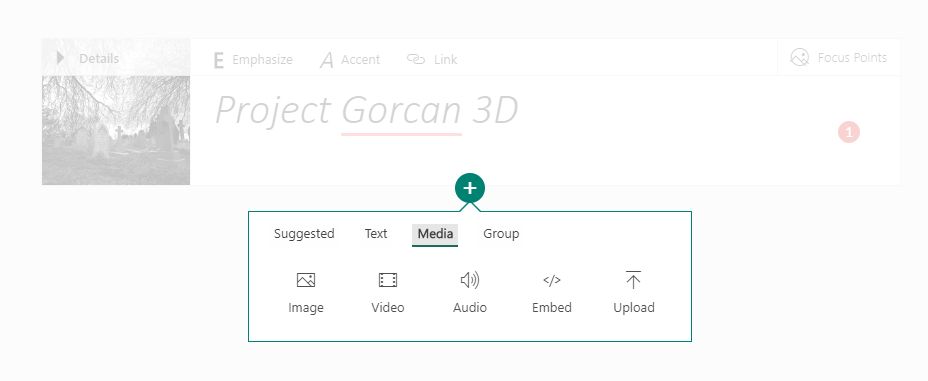This screenshot has width=928, height=381.
Task: Open Focus Points image icon
Action: tap(800, 57)
